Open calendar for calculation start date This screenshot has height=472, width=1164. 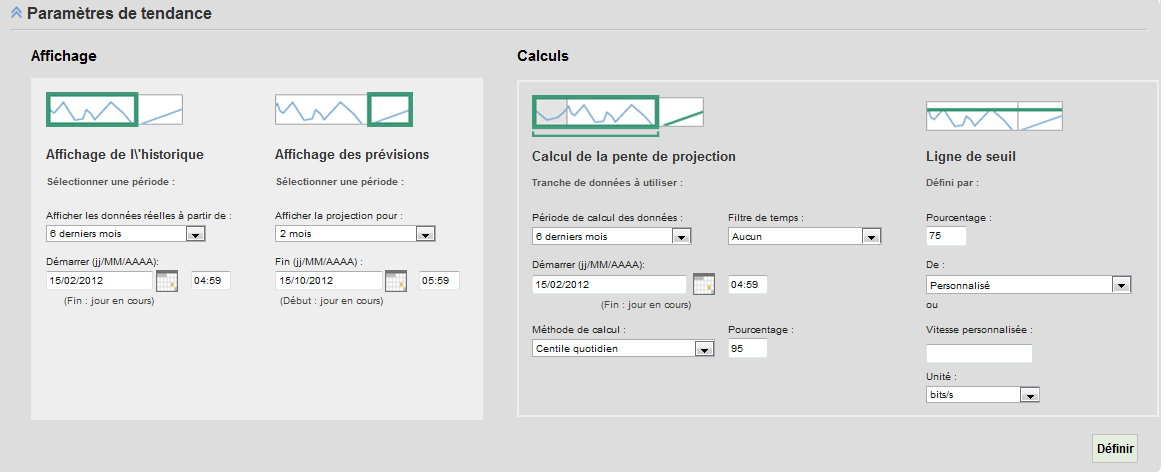pyautogui.click(x=704, y=284)
